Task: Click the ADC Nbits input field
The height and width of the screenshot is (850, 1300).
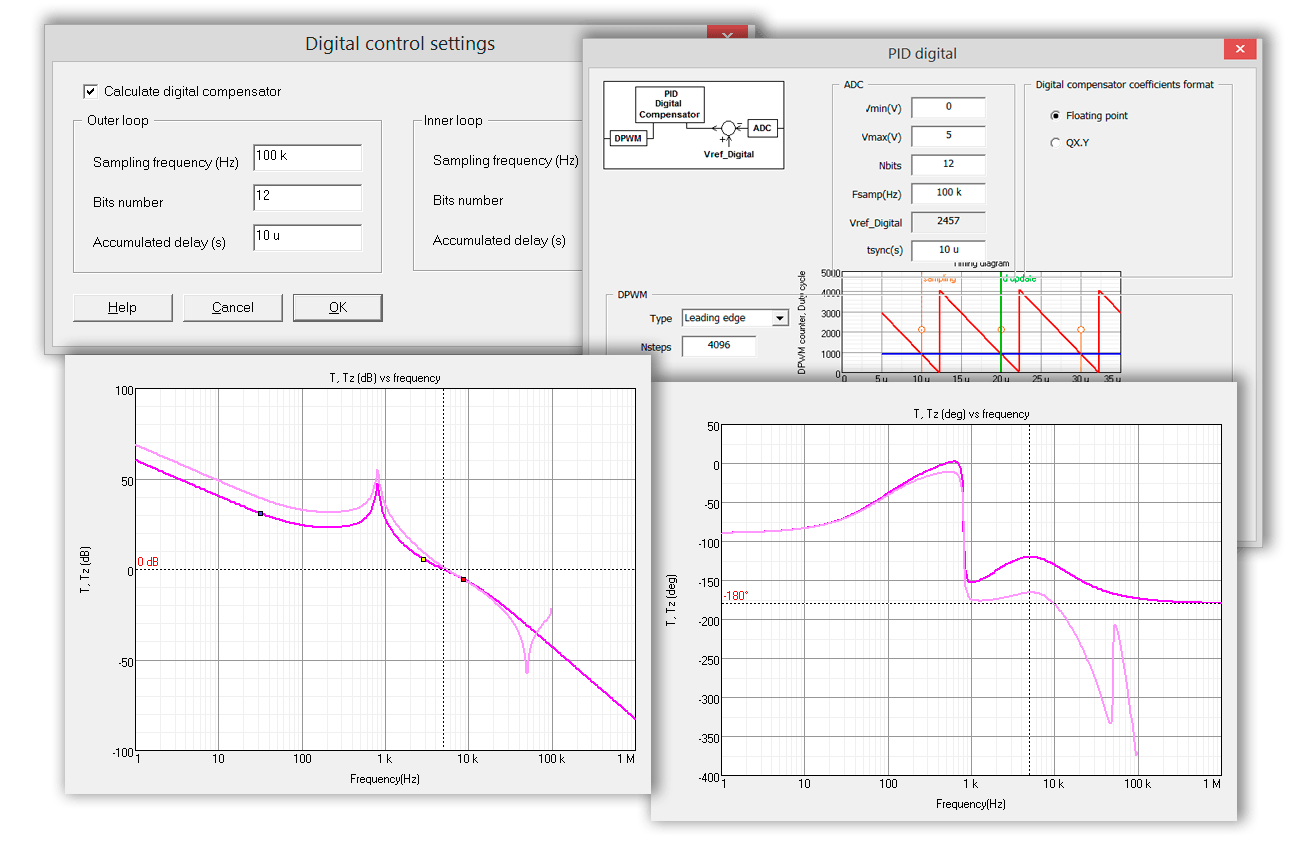Action: (948, 165)
